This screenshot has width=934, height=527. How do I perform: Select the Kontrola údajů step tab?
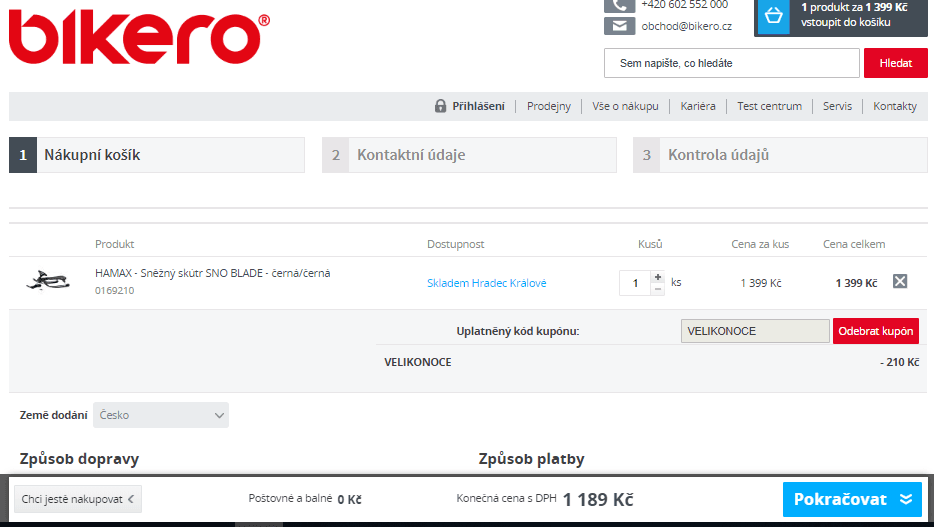tap(780, 155)
